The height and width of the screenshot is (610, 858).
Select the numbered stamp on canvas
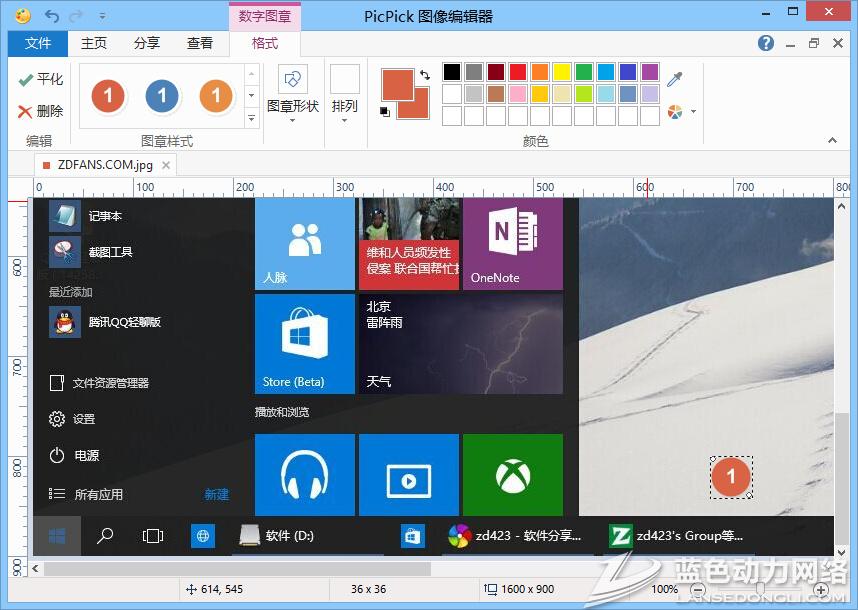coord(731,477)
